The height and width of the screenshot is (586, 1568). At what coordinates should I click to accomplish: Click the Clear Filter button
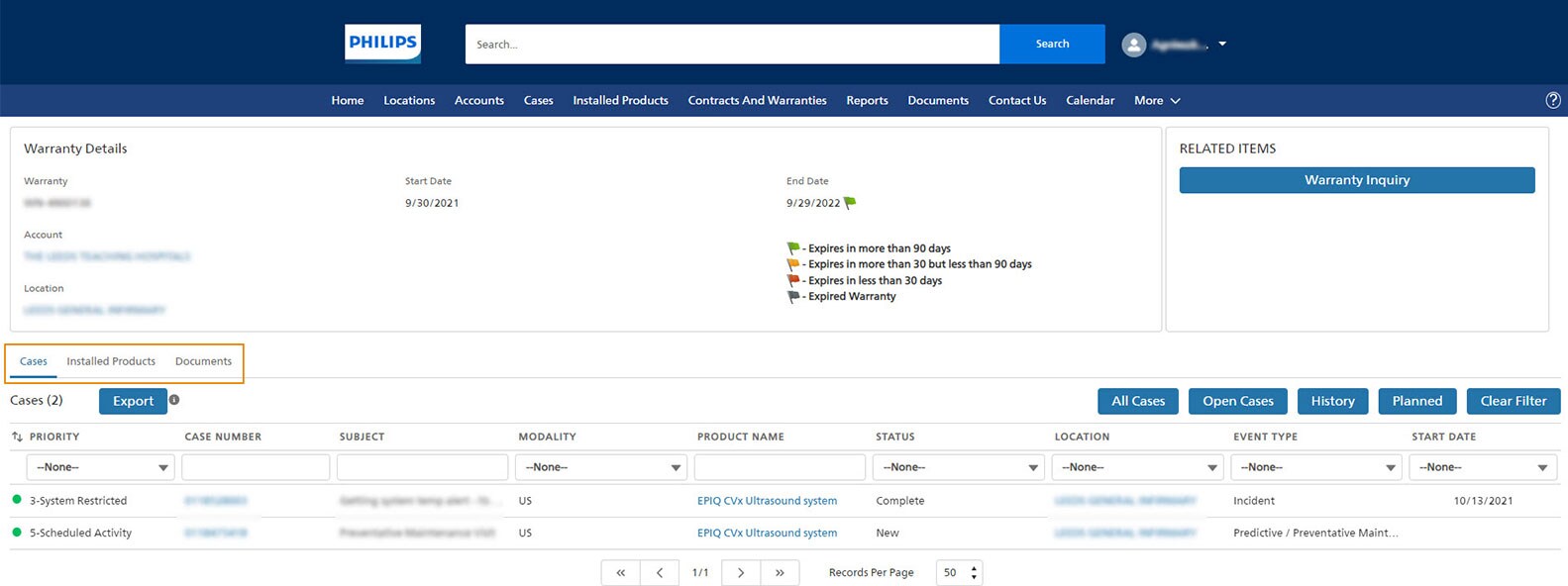point(1513,401)
